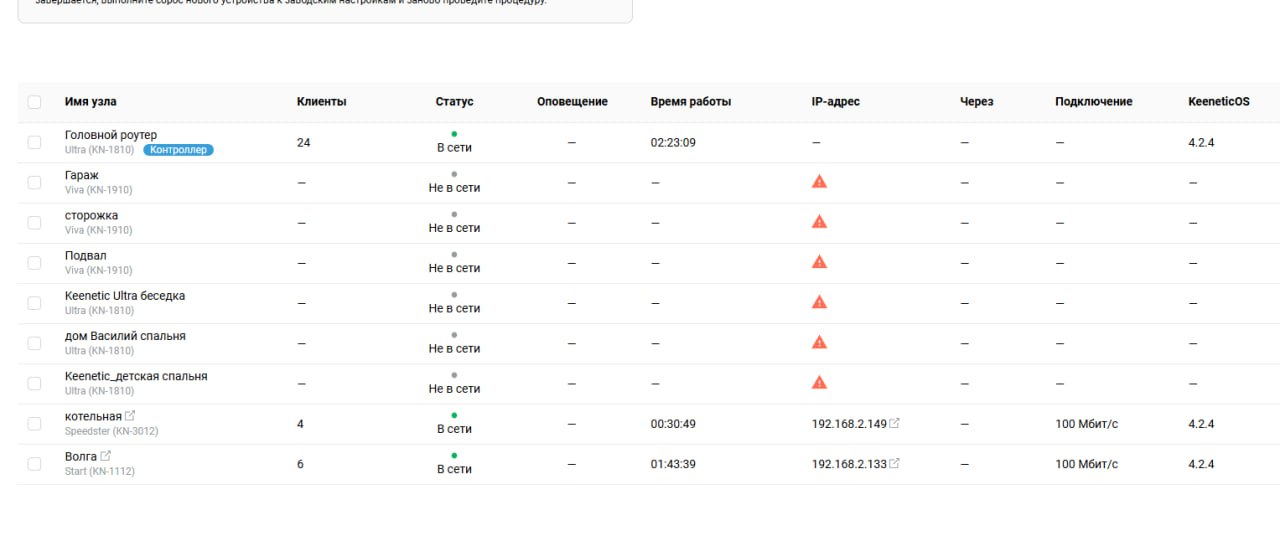
Task: Click the Контроллер badge
Action: pos(178,150)
